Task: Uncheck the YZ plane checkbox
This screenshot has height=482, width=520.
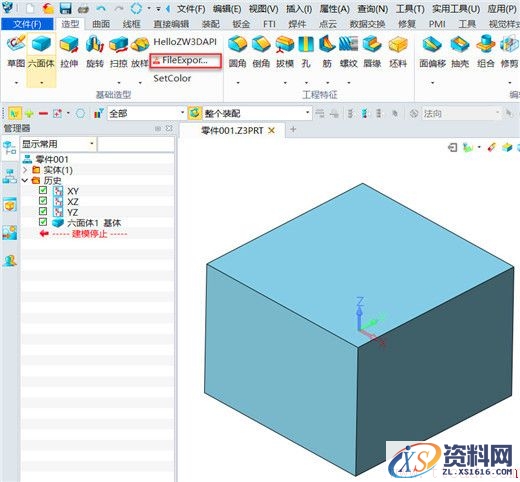Action: [43, 211]
